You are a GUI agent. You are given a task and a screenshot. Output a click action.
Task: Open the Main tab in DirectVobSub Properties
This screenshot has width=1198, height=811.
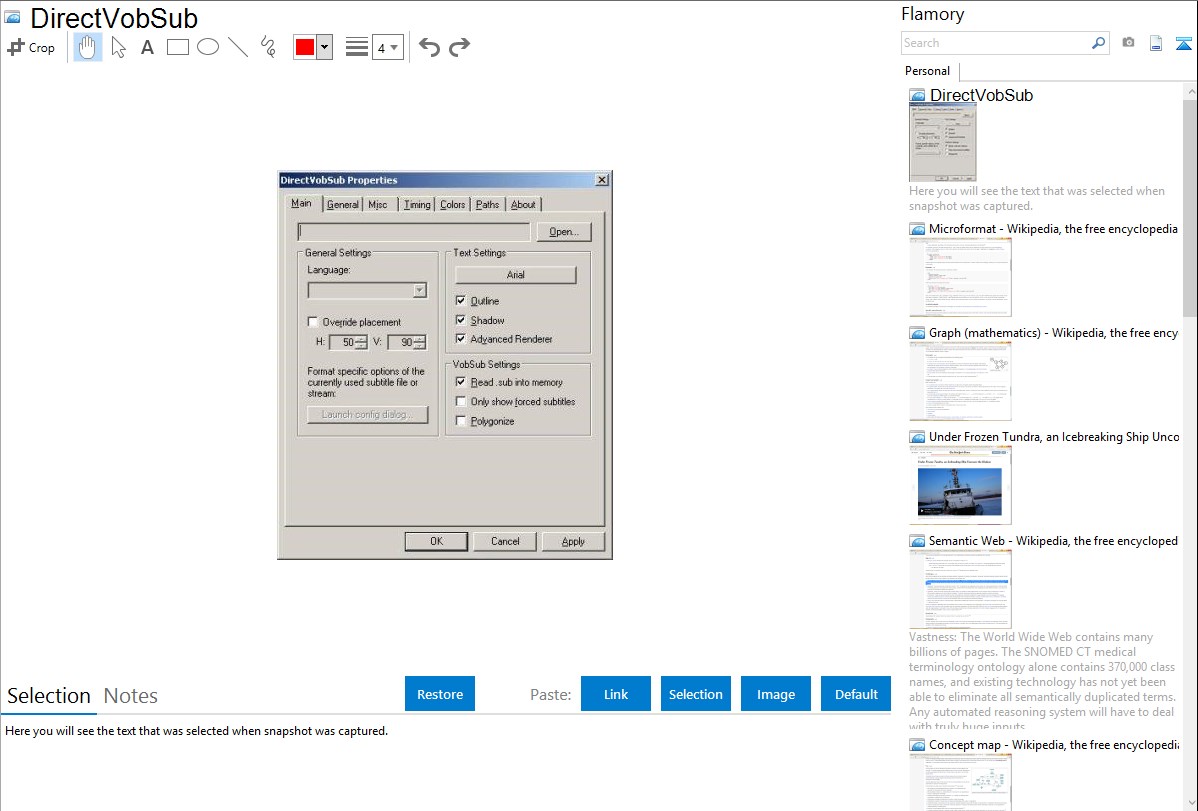pyautogui.click(x=302, y=203)
